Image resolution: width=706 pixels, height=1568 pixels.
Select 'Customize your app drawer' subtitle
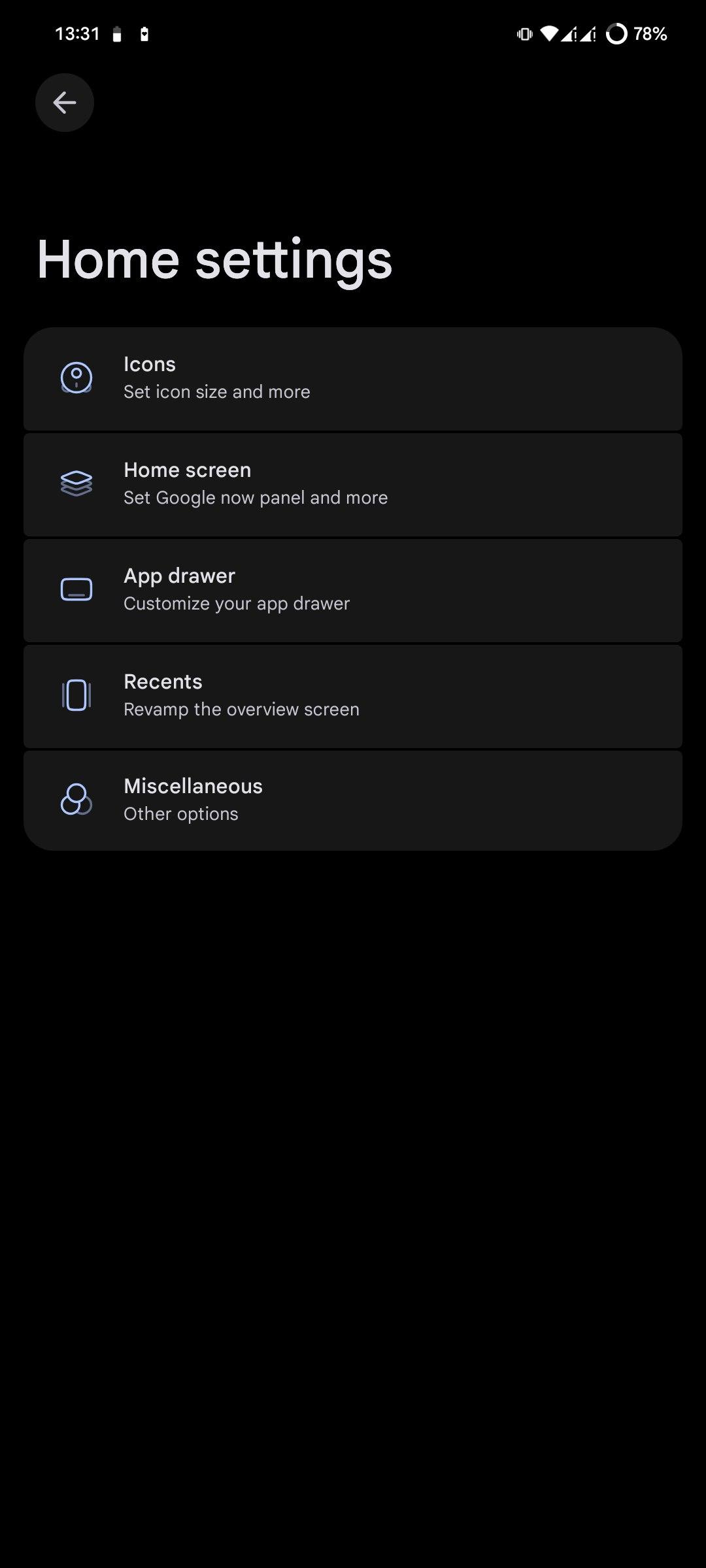pos(237,604)
